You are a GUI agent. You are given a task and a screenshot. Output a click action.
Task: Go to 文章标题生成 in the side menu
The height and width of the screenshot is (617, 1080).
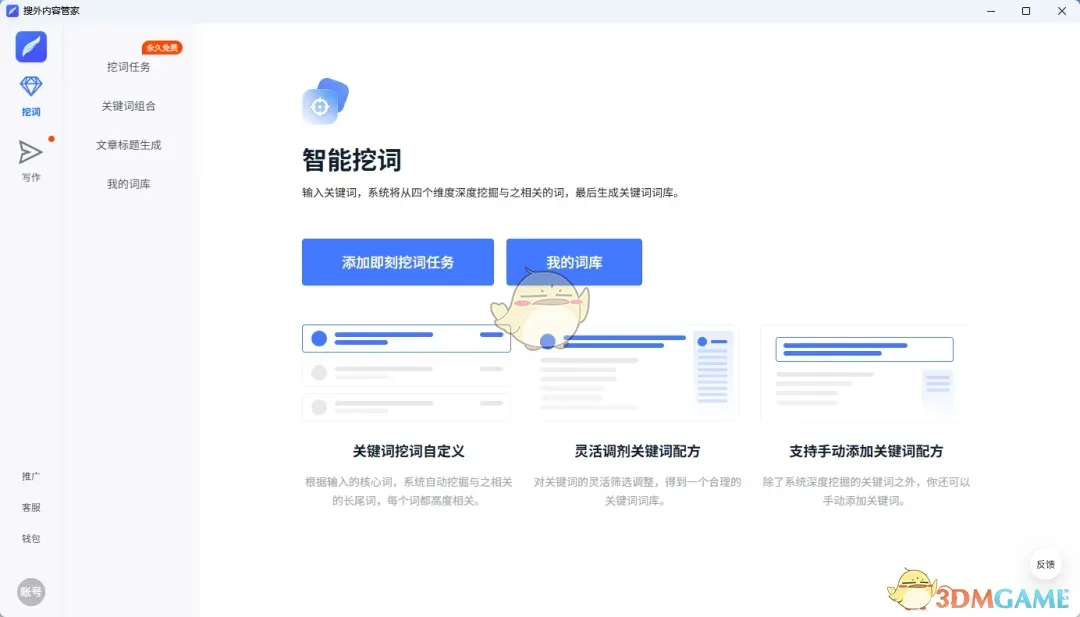tap(129, 145)
